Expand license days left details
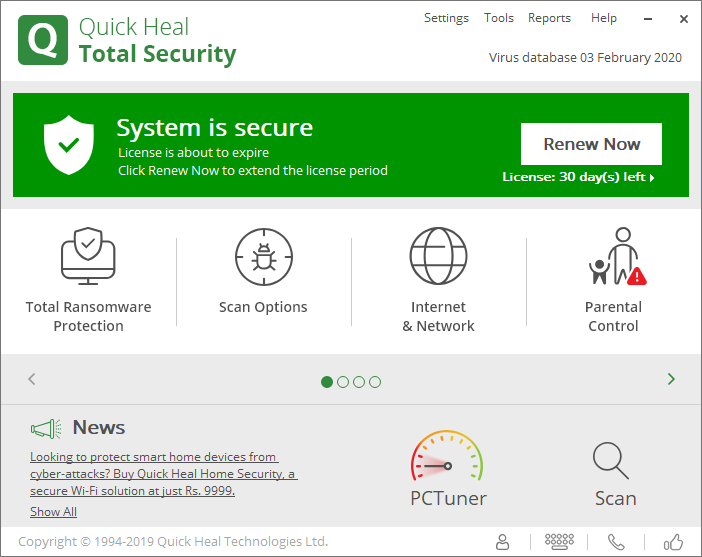This screenshot has height=557, width=702. [579, 177]
